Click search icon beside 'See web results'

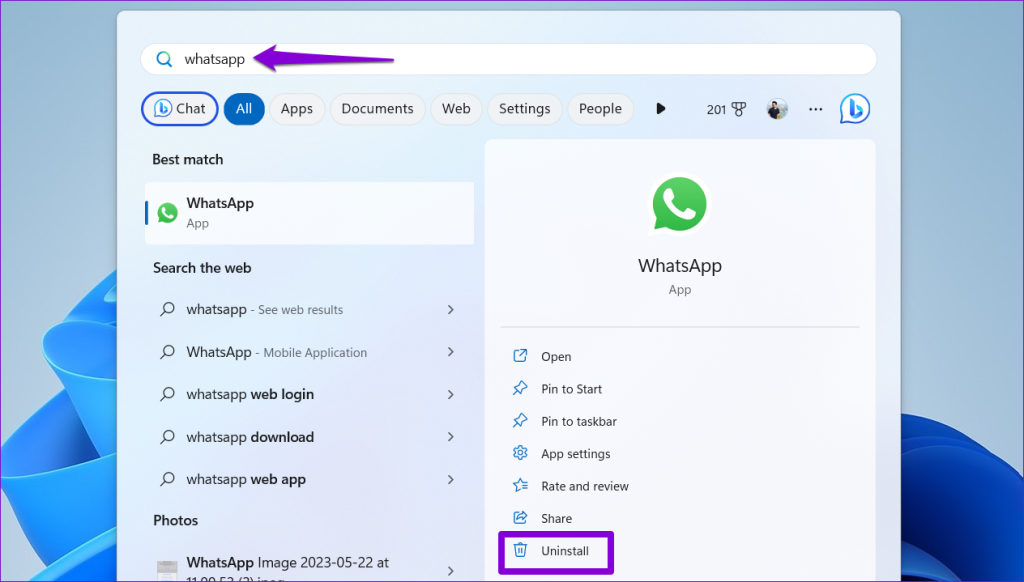pos(167,309)
